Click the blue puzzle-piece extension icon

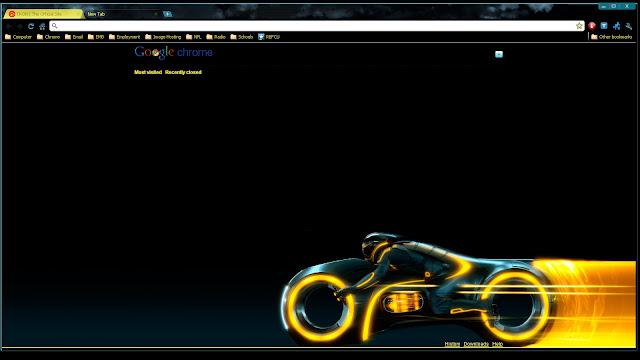616,26
